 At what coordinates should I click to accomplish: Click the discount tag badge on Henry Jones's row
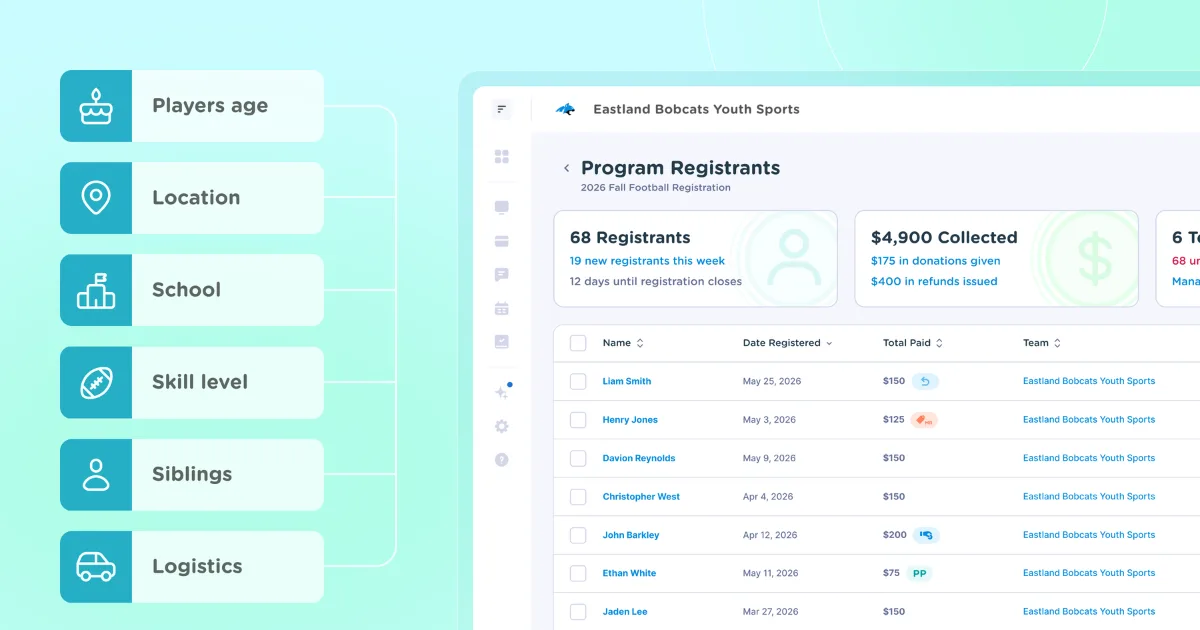tap(924, 420)
